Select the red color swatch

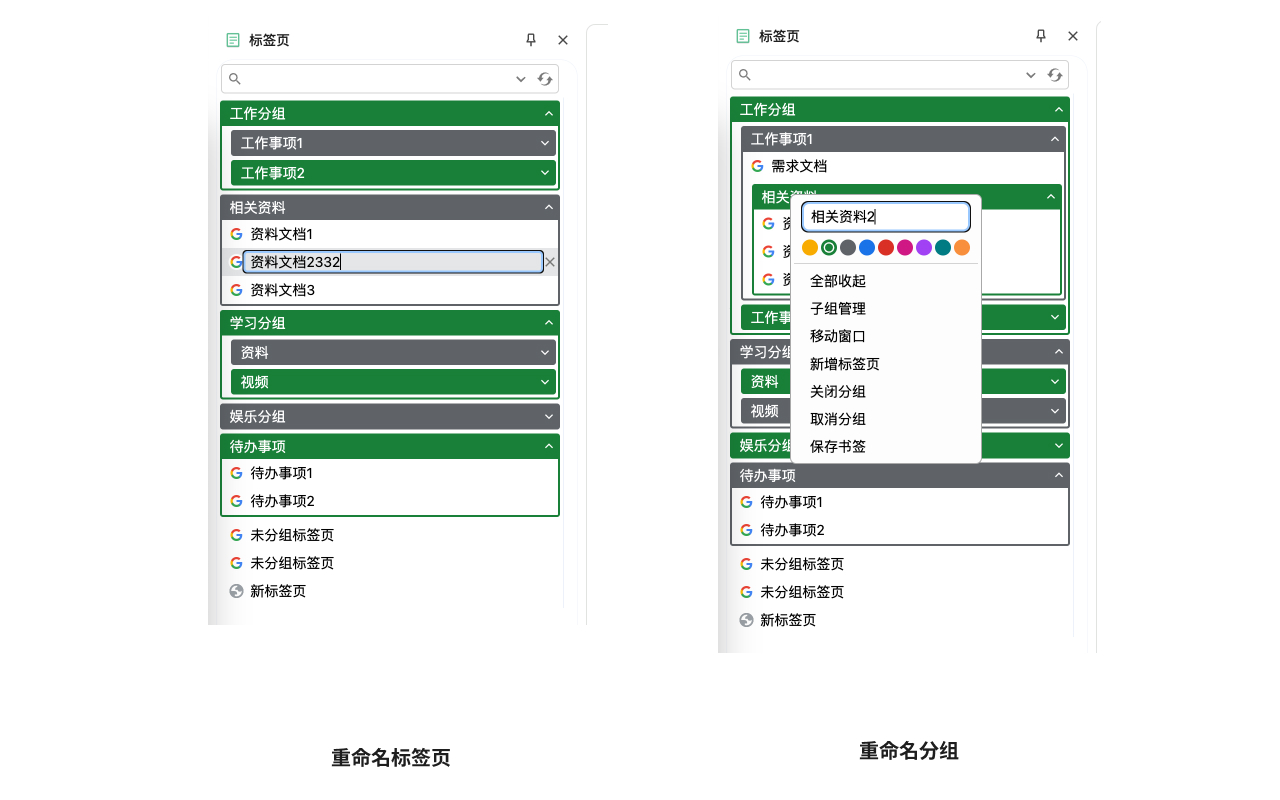pos(885,247)
